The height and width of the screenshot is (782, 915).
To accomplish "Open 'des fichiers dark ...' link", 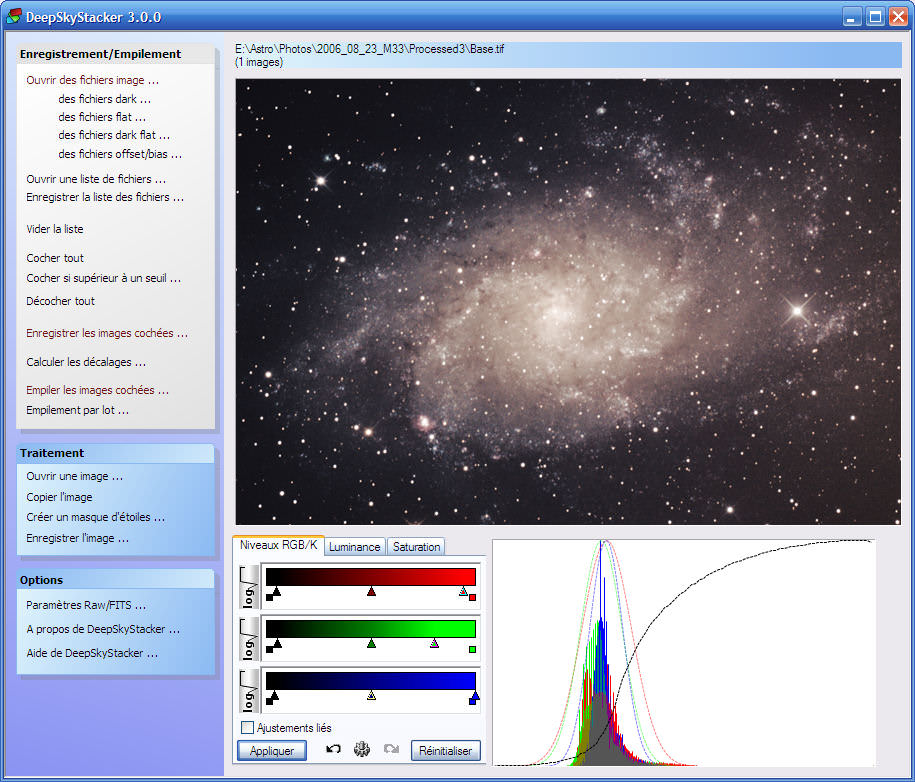I will (104, 99).
